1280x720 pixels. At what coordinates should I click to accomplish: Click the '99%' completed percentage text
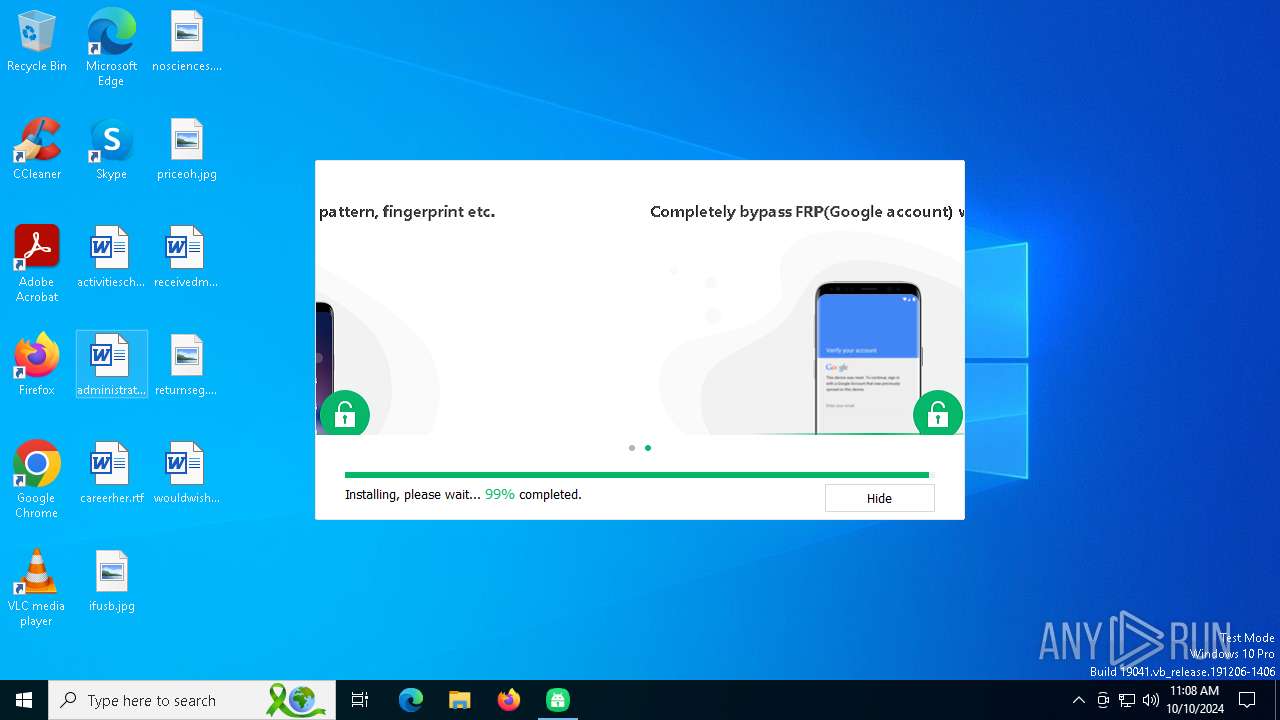(500, 494)
